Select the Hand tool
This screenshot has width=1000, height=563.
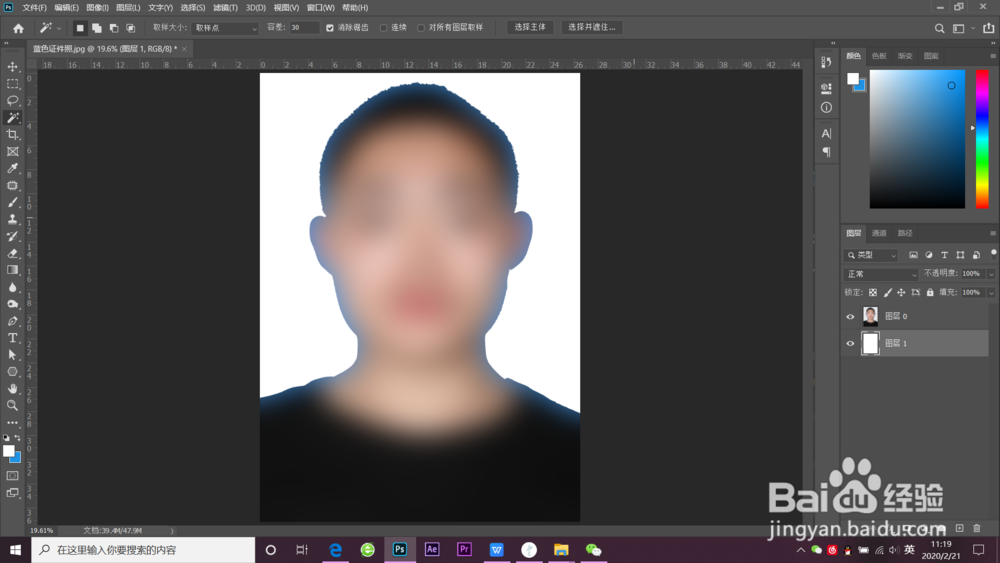click(x=12, y=388)
